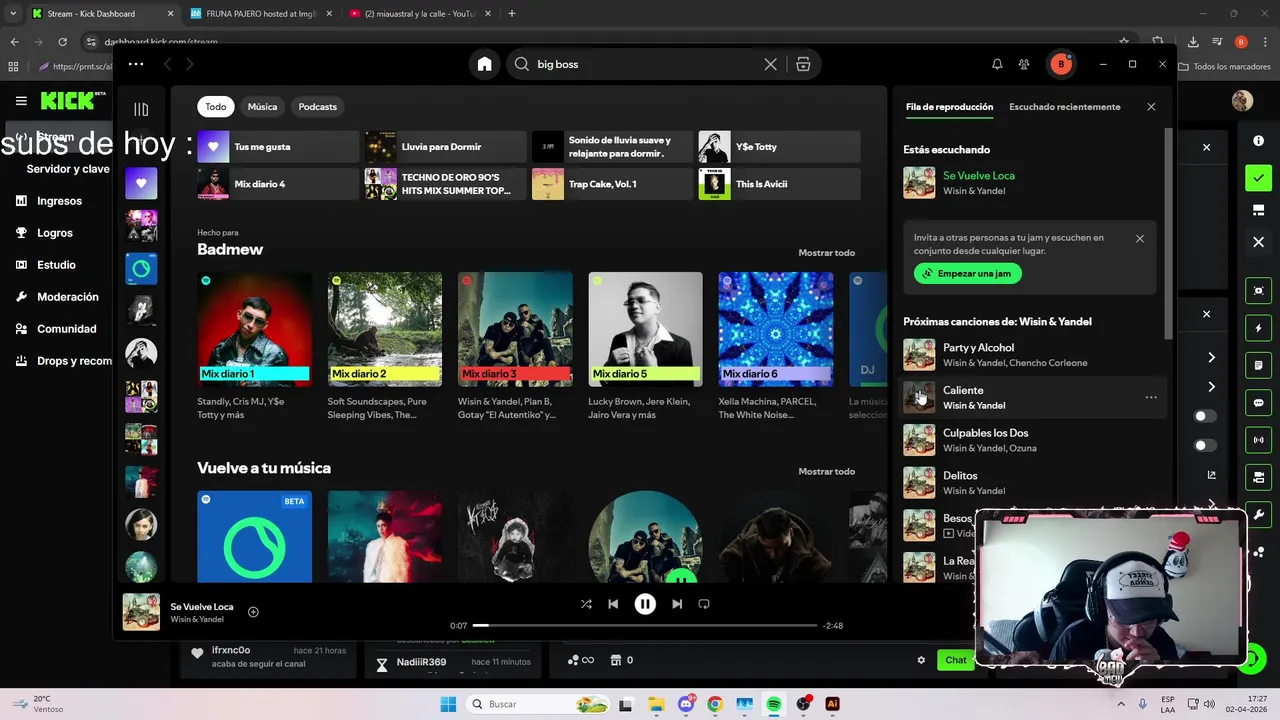
Task: Start a jam with Empezar una jam
Action: (967, 273)
